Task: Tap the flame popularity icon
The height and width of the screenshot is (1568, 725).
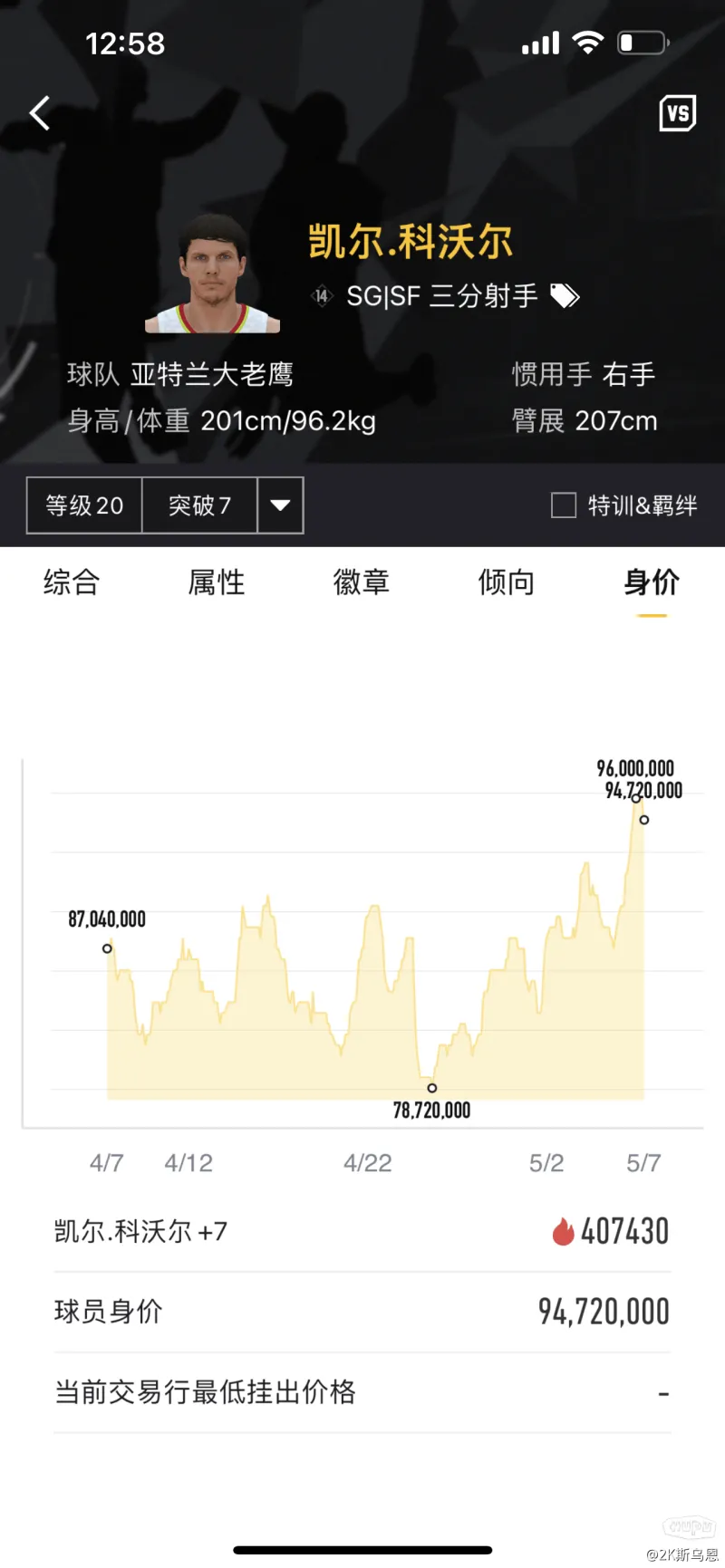Action: tap(563, 1231)
